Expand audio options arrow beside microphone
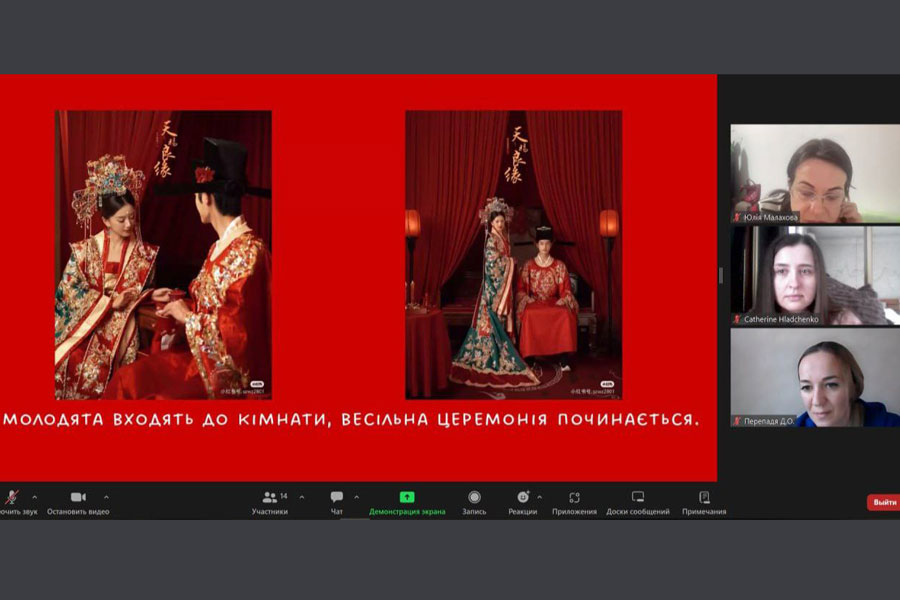The image size is (900, 600). [x=34, y=497]
